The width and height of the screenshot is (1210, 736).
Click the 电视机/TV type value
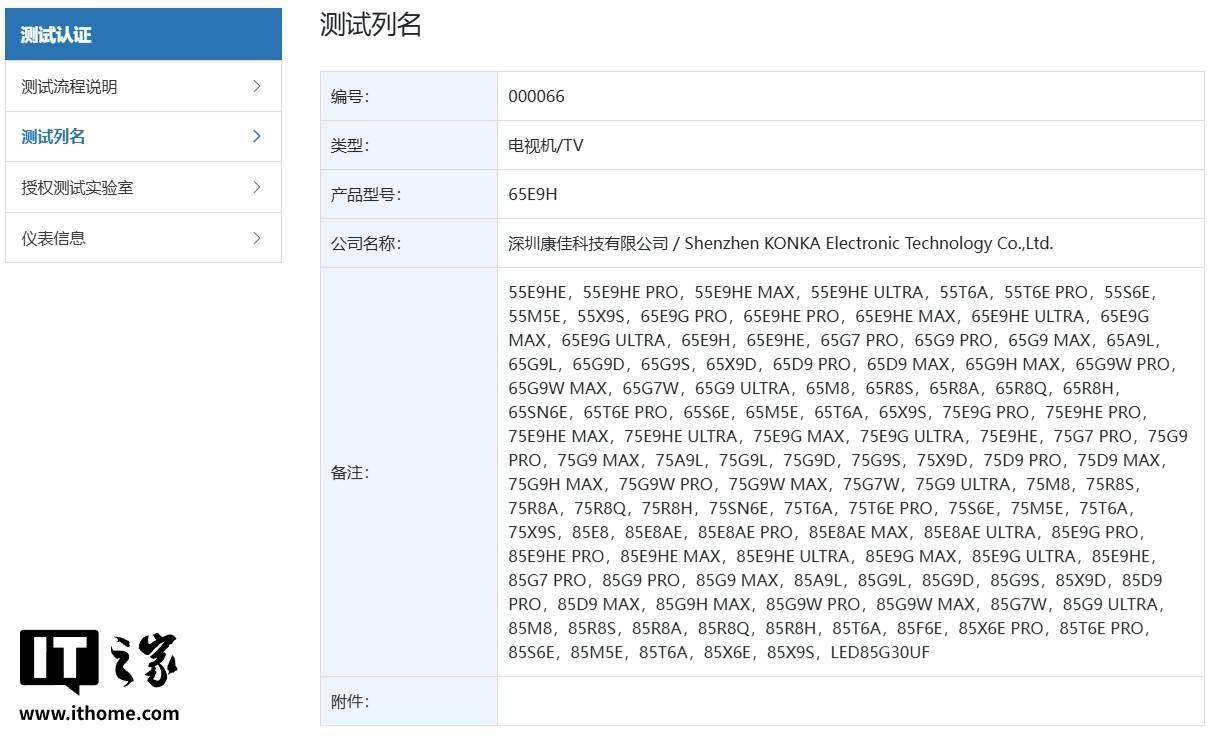coord(546,146)
